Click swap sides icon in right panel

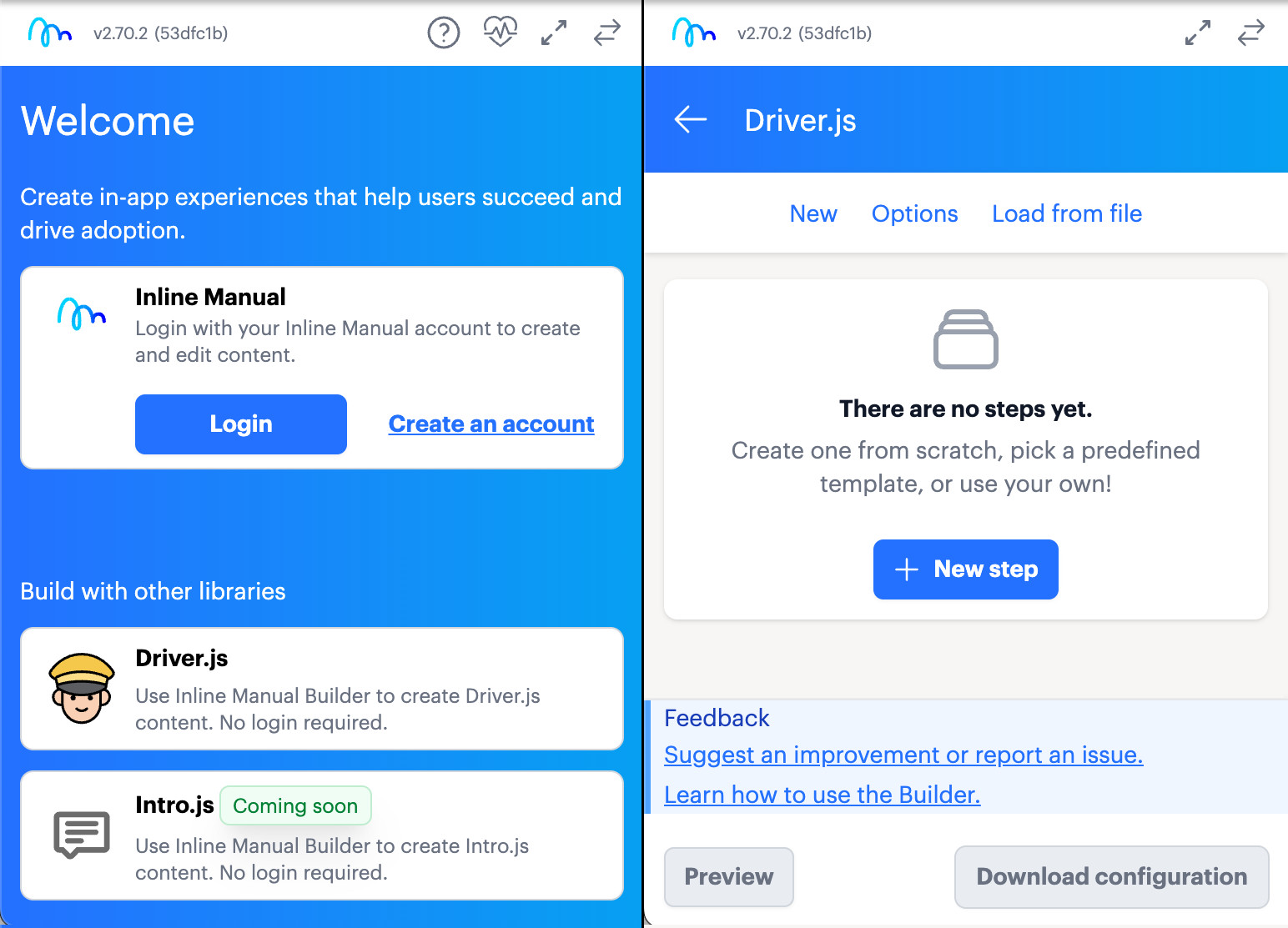tap(1250, 33)
